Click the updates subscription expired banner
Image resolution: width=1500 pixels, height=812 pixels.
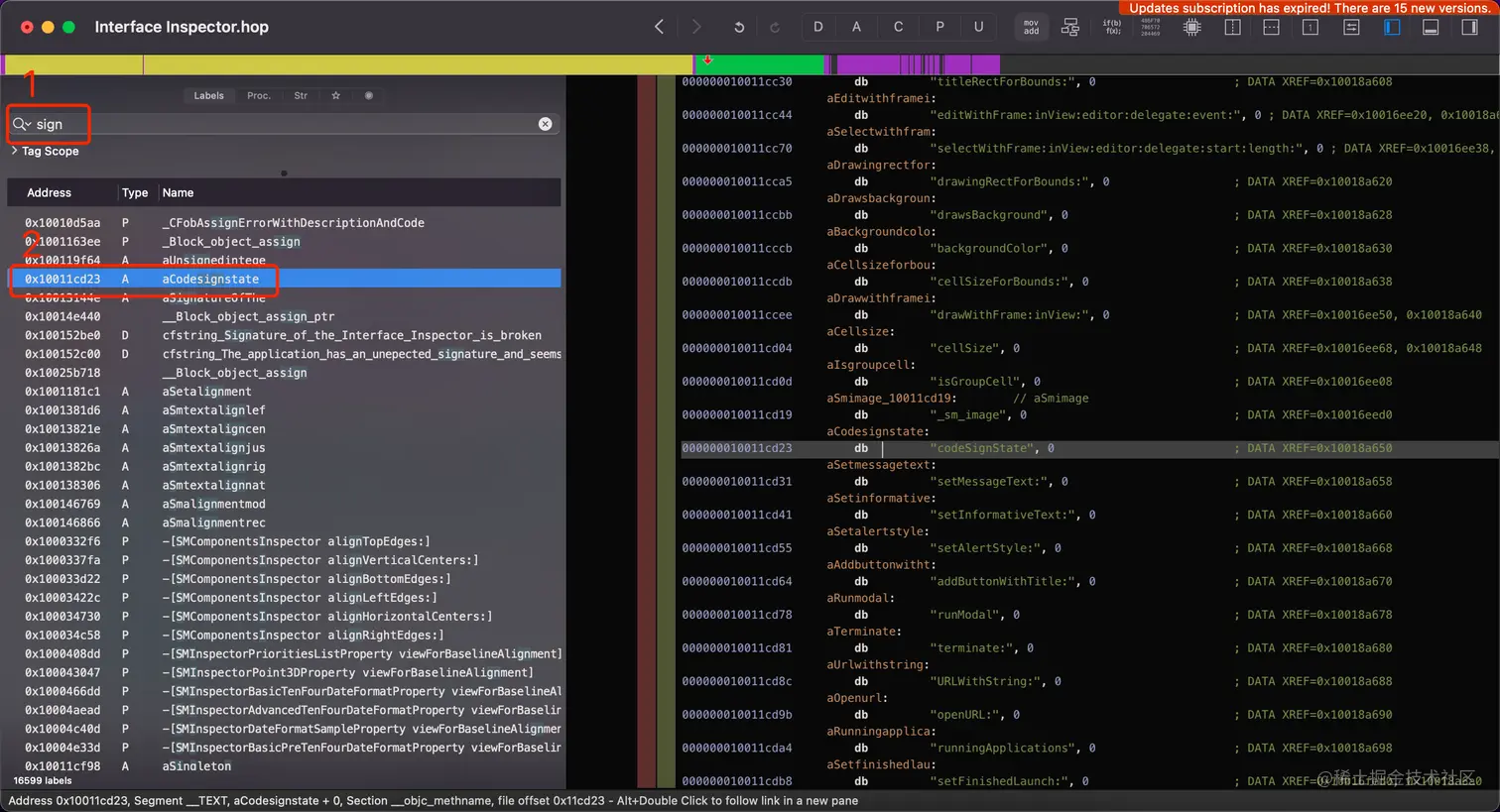1310,8
